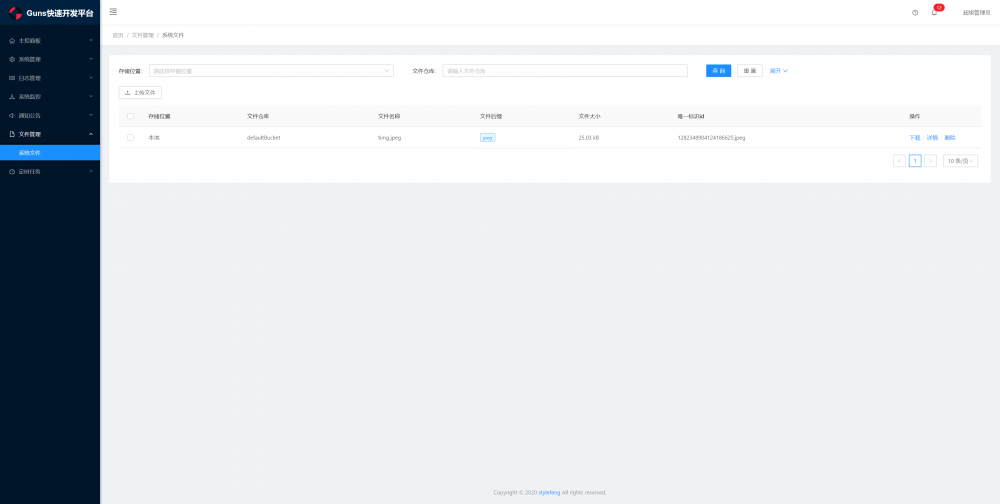Click the 文件名称 column header
Viewport: 1000px width, 504px height.
[x=389, y=116]
